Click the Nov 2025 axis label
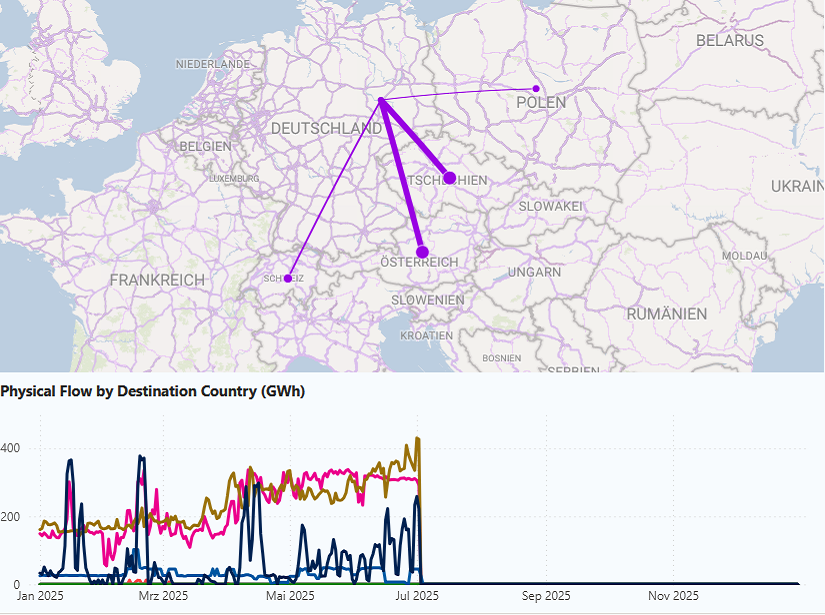 pos(672,597)
